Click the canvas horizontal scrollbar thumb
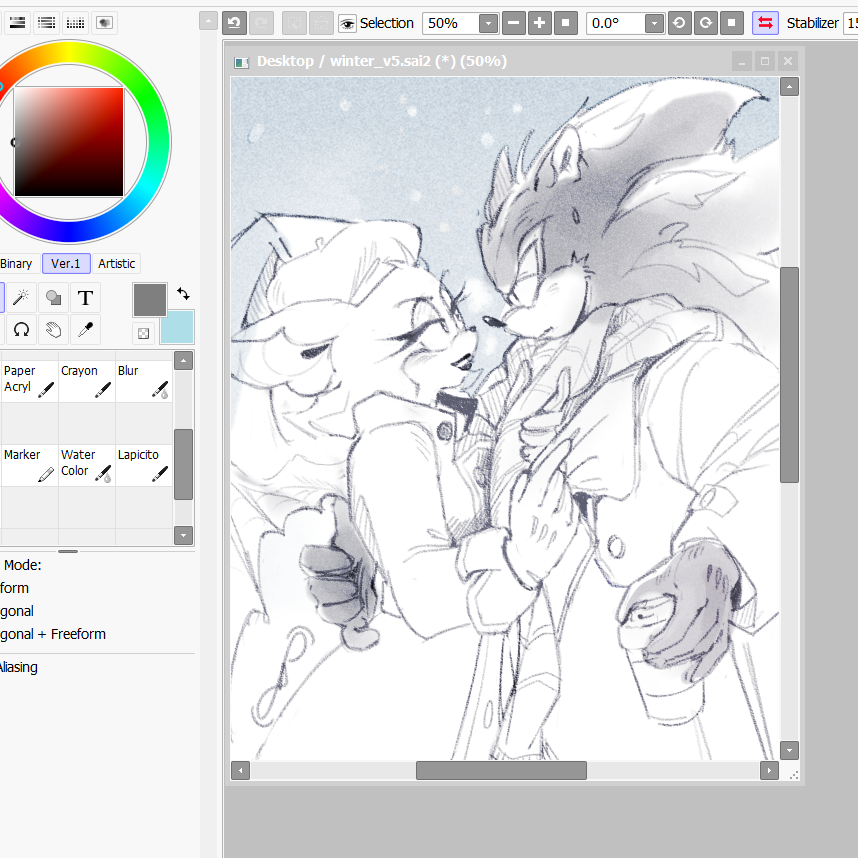The image size is (858, 858). (x=501, y=770)
